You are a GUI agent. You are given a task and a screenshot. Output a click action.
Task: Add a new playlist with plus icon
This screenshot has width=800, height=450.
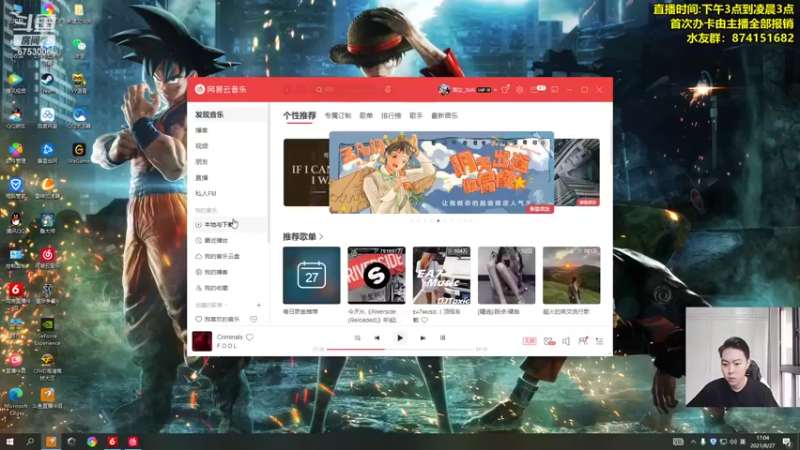pos(259,305)
